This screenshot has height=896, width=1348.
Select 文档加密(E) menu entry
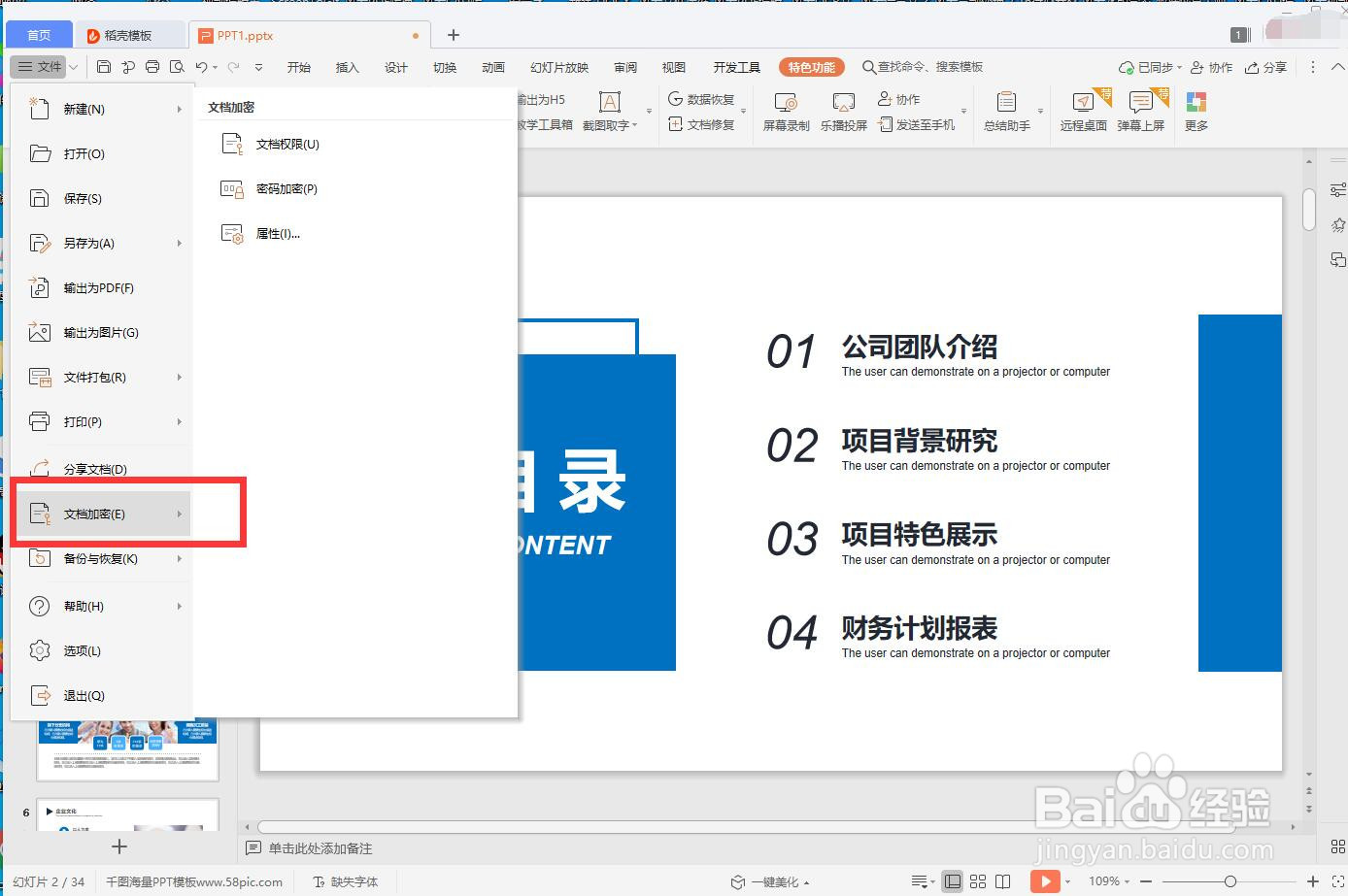pos(102,514)
